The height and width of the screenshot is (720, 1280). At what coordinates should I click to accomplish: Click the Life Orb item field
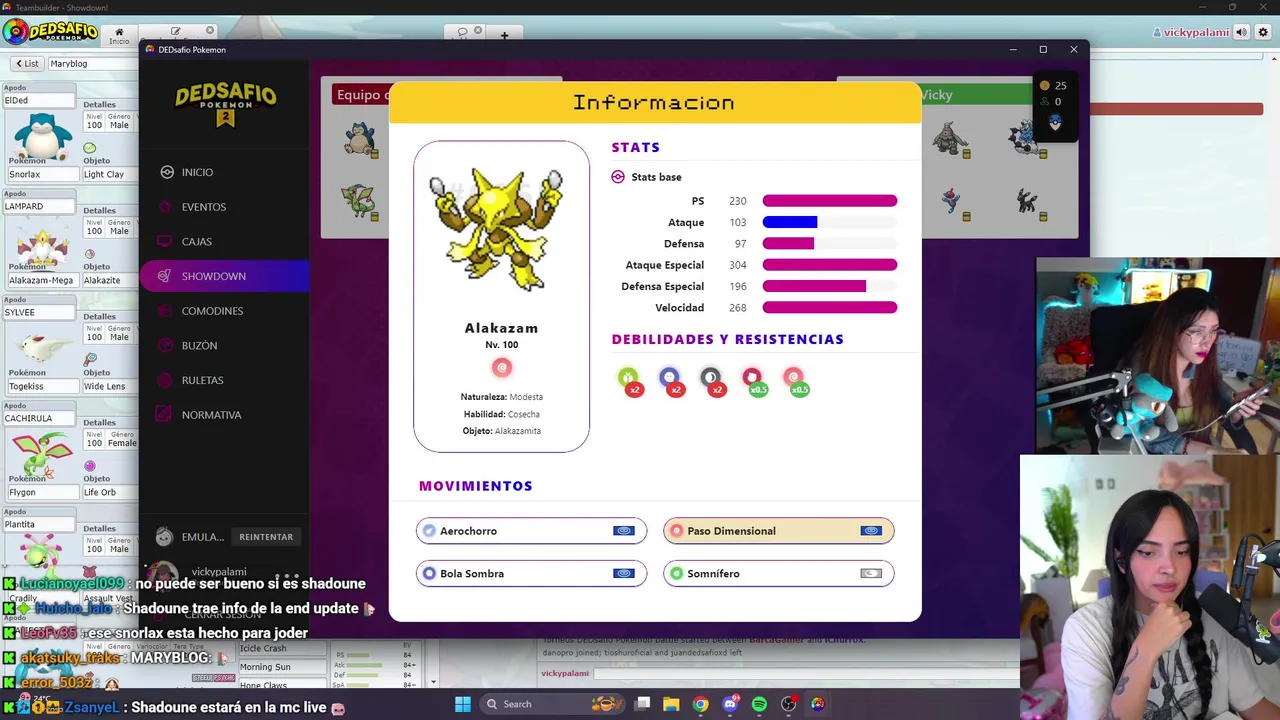point(109,492)
